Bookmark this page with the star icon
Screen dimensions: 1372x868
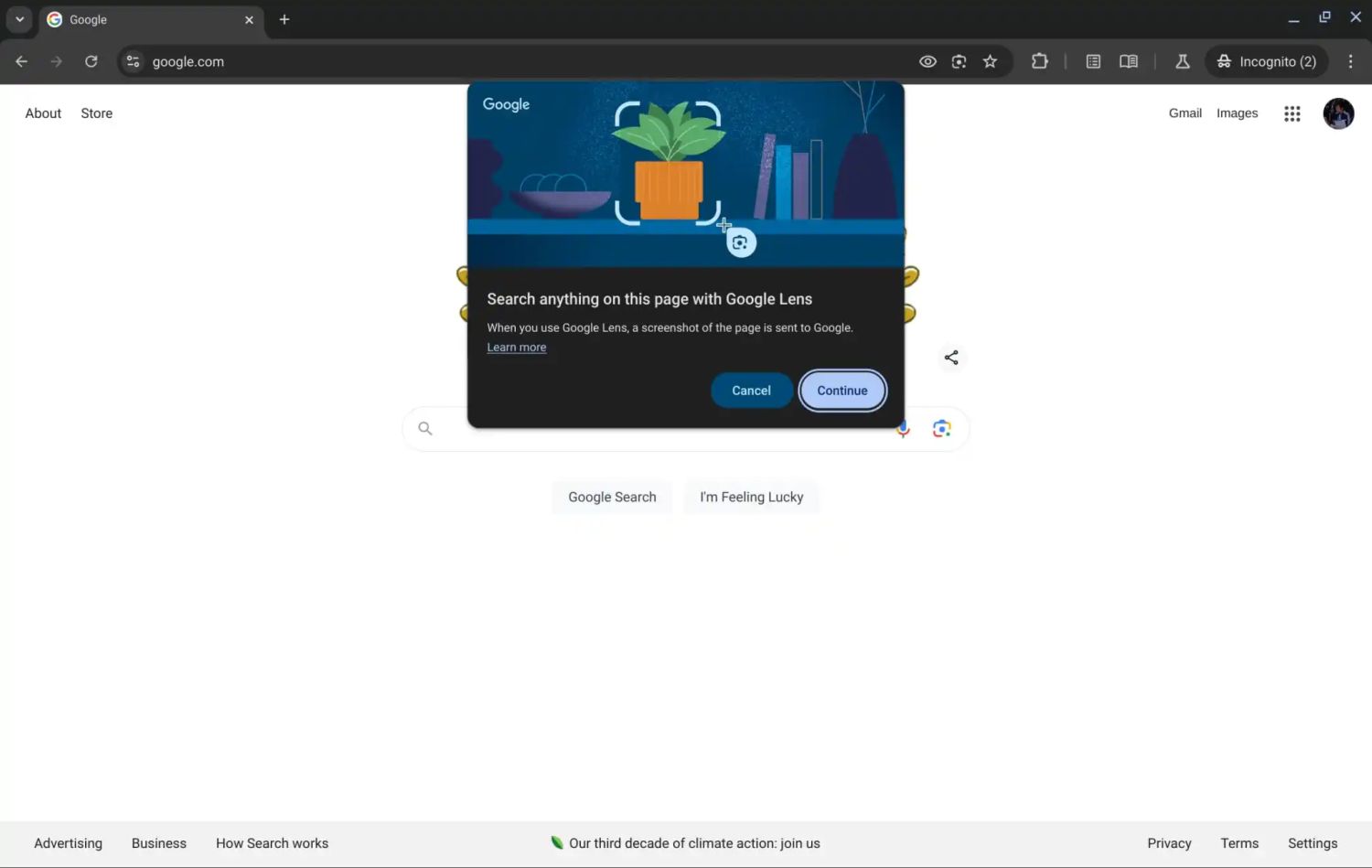(990, 61)
